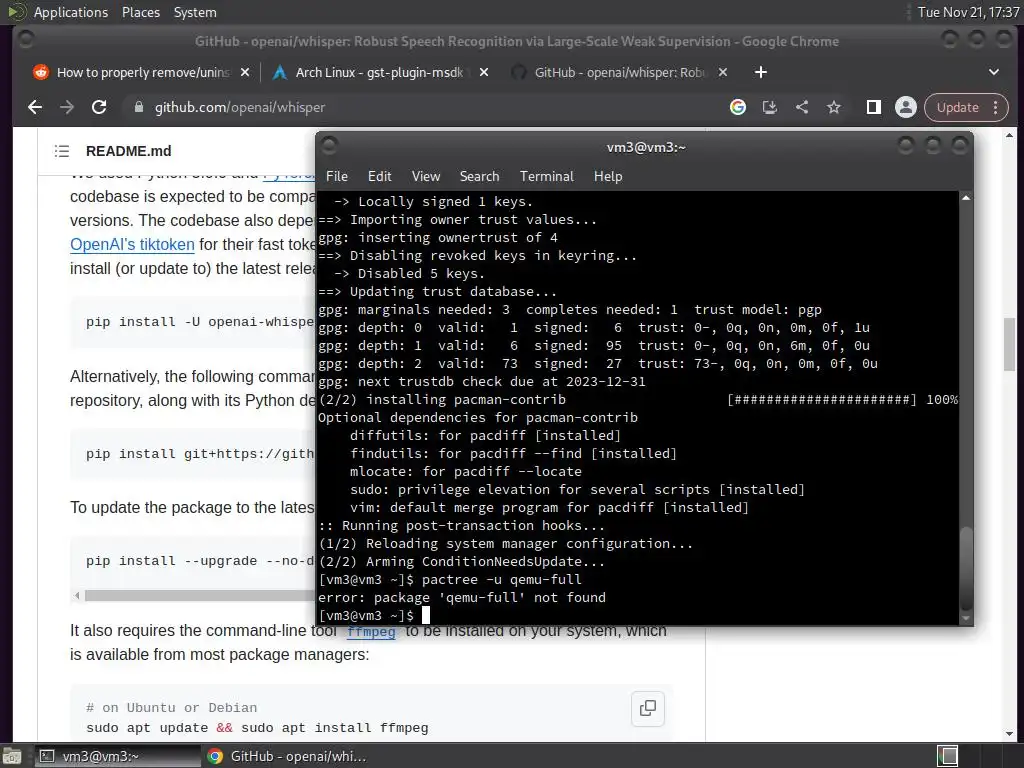Follow the OpenAI's tiktoken link

coord(132,244)
